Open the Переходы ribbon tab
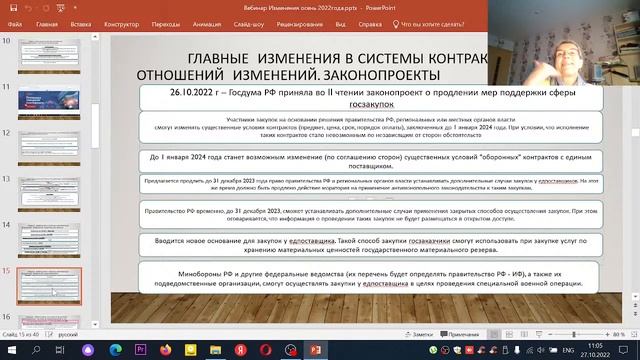Screen dimensions: 640x360 pyautogui.click(x=166, y=24)
